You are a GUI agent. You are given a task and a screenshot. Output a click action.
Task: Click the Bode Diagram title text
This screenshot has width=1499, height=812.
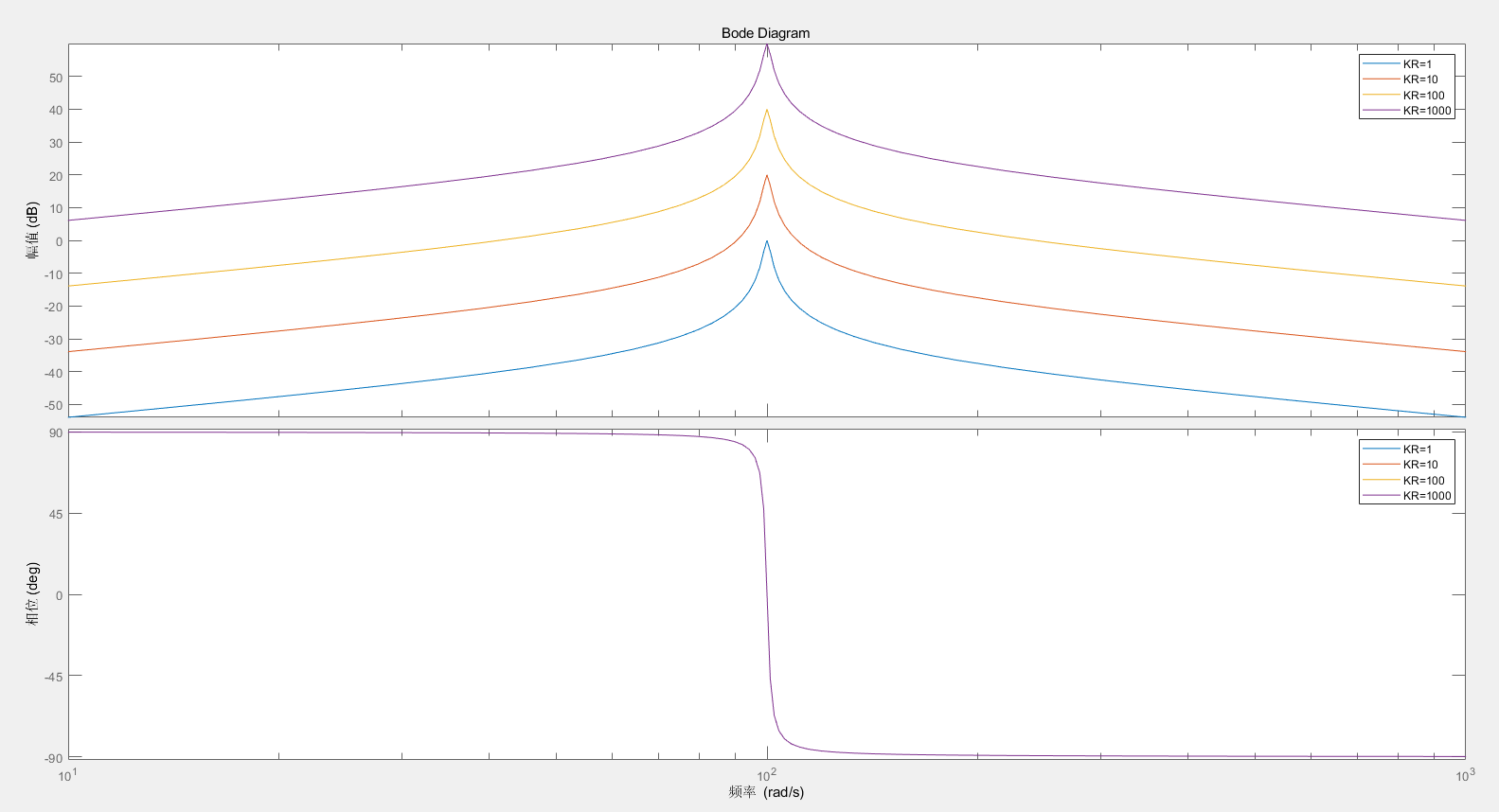click(x=765, y=33)
